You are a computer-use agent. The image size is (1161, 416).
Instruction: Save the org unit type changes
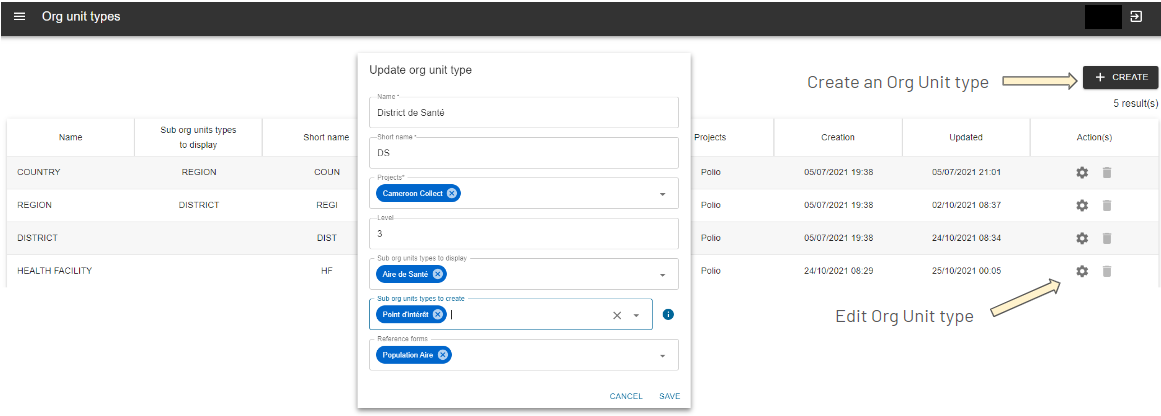click(x=669, y=396)
